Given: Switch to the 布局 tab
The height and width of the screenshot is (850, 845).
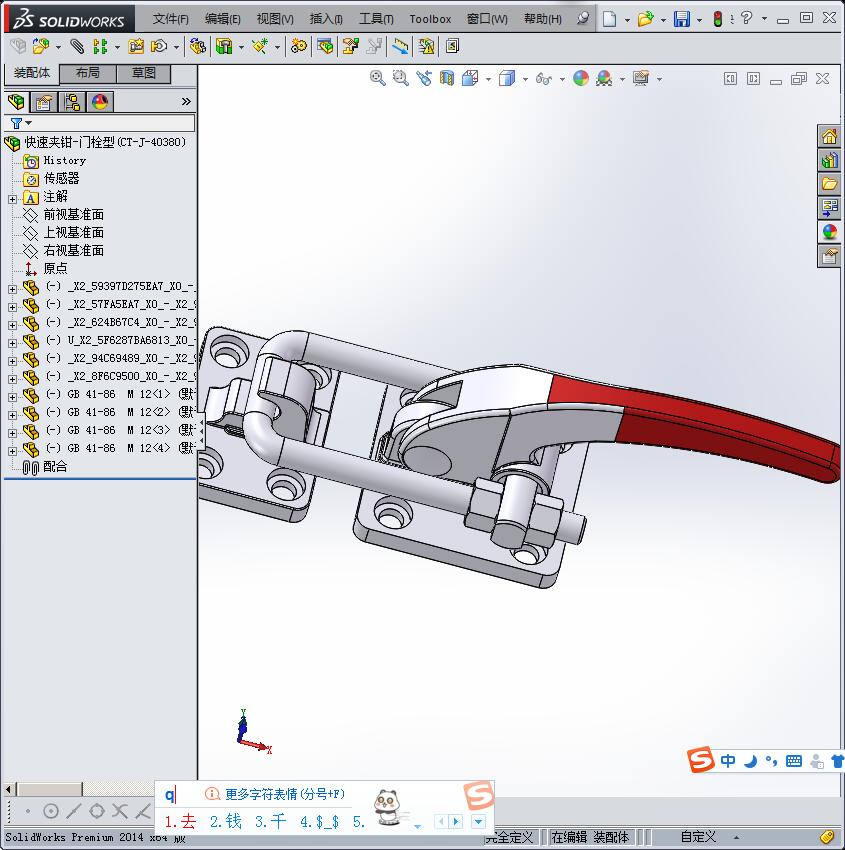Looking at the screenshot, I should pos(88,73).
